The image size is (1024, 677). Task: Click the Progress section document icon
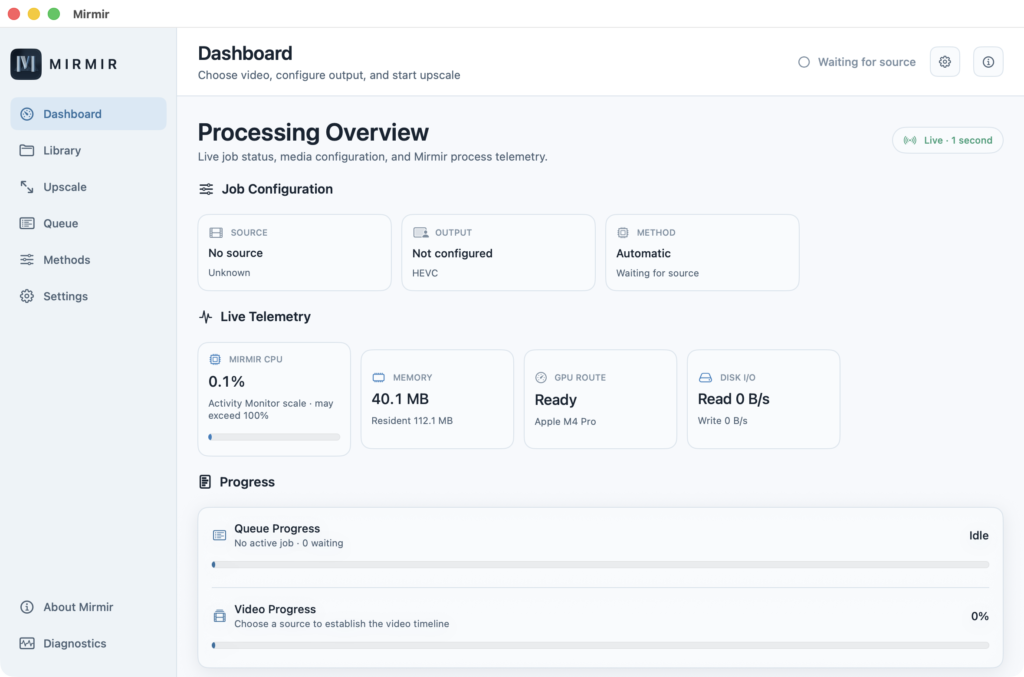point(205,482)
